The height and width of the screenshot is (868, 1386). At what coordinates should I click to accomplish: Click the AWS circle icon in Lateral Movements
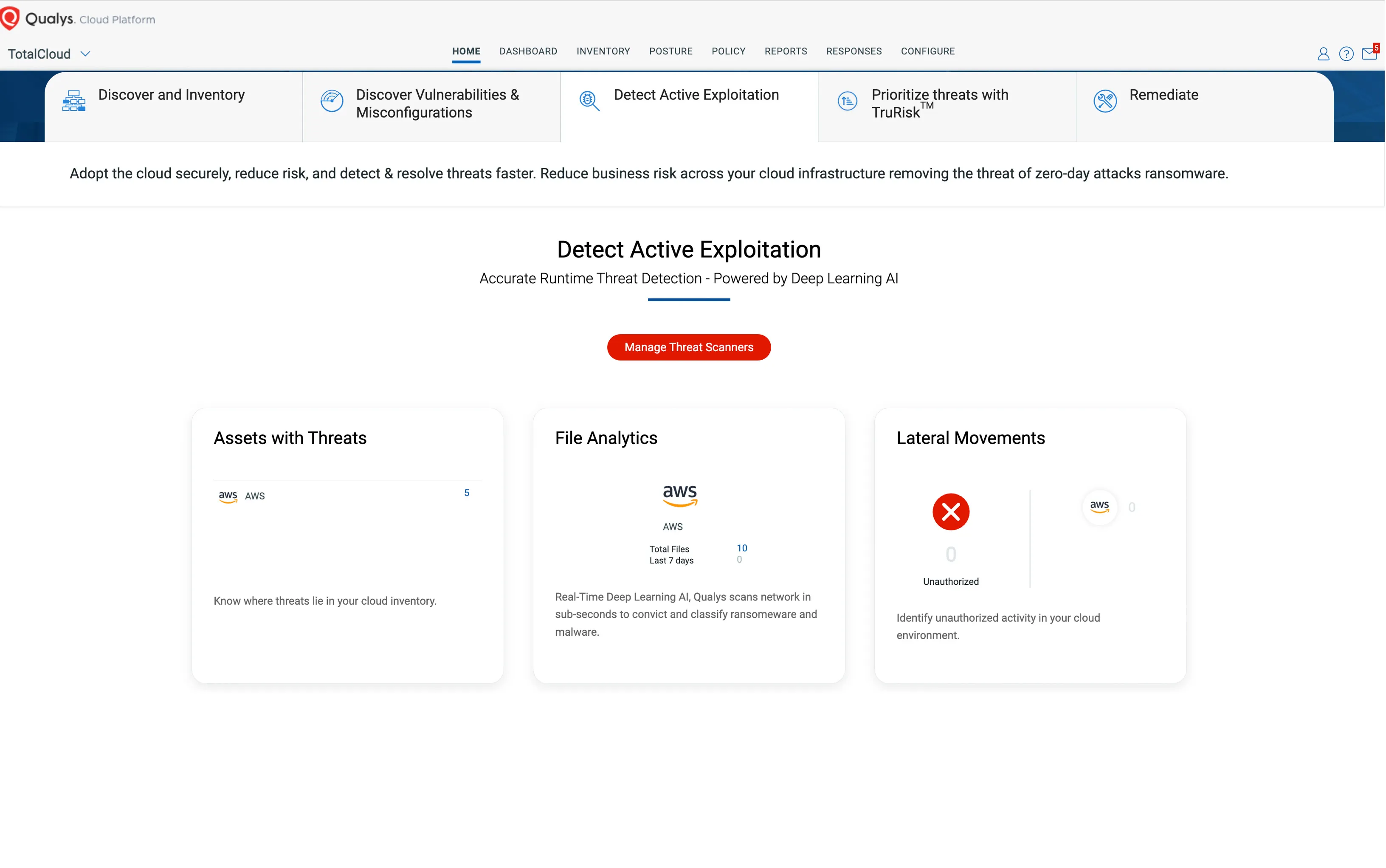point(1099,507)
